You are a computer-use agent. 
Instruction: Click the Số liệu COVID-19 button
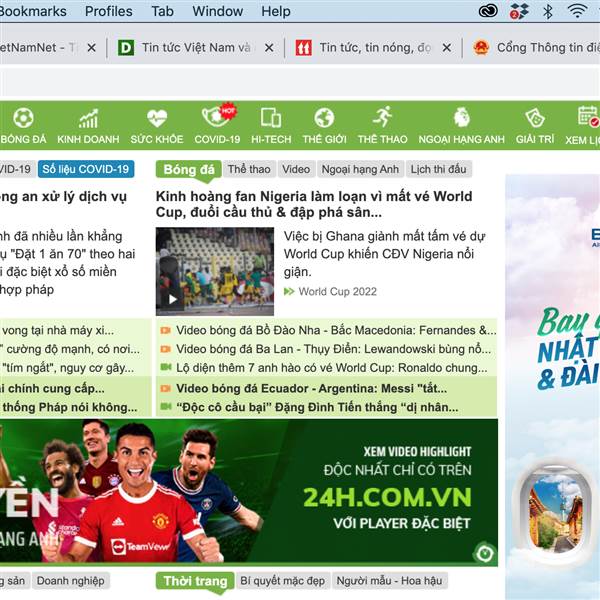pos(86,169)
